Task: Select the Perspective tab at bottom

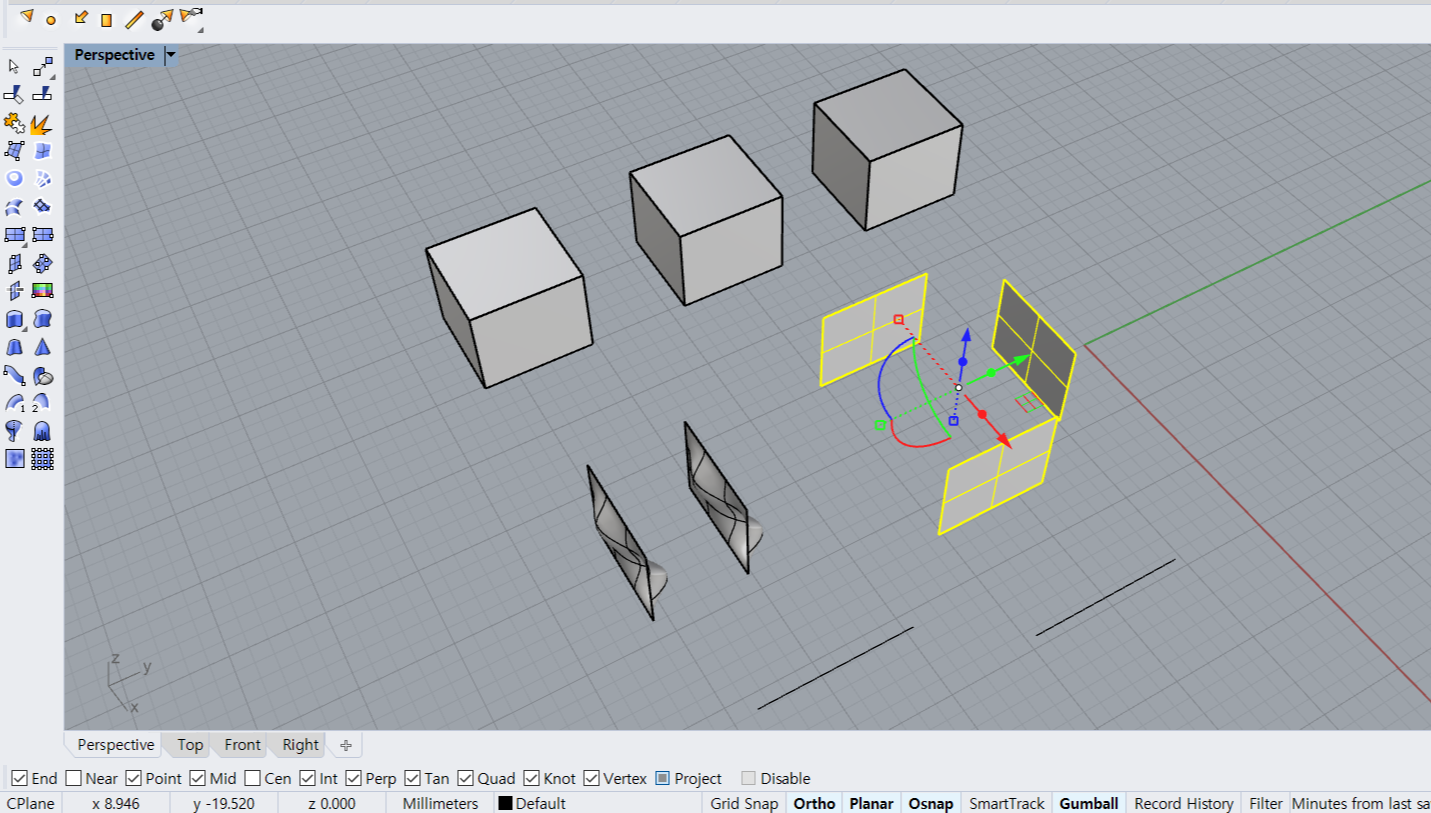Action: [x=116, y=745]
